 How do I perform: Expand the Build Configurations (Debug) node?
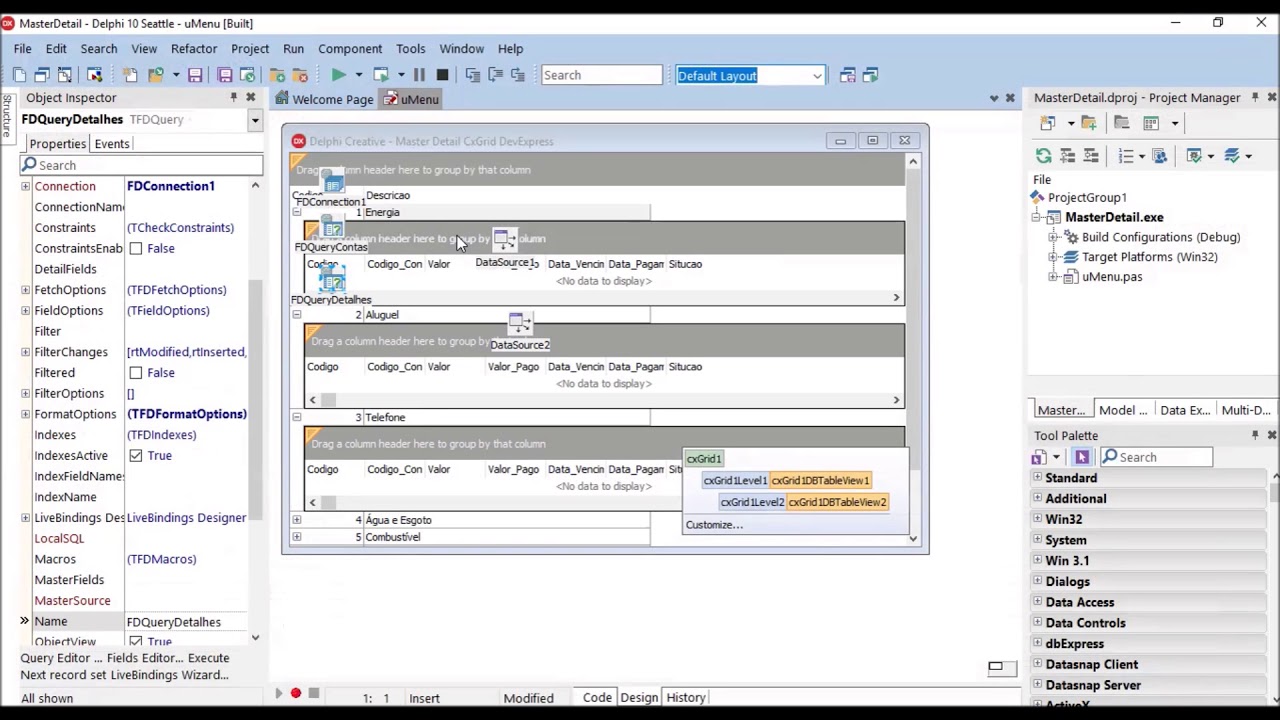(1053, 237)
